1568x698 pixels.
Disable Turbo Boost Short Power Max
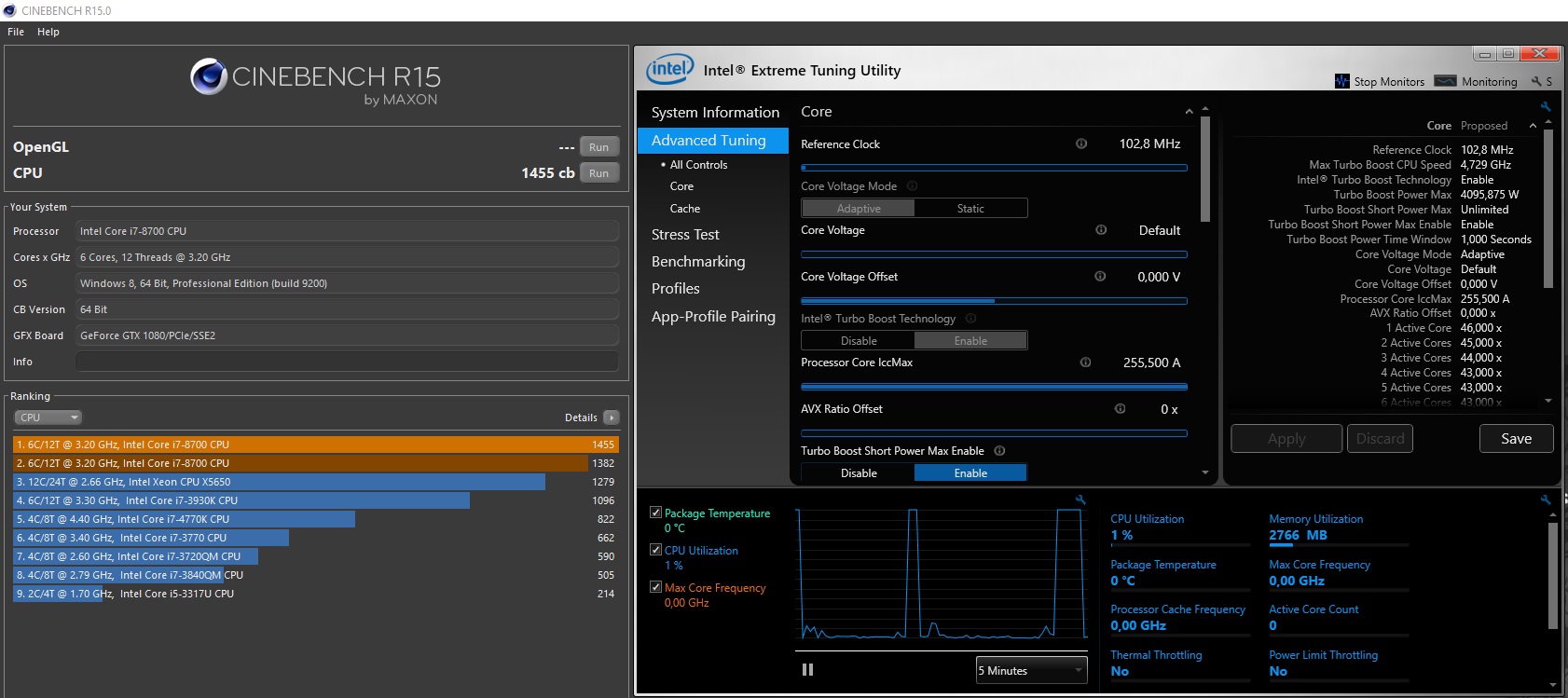859,472
